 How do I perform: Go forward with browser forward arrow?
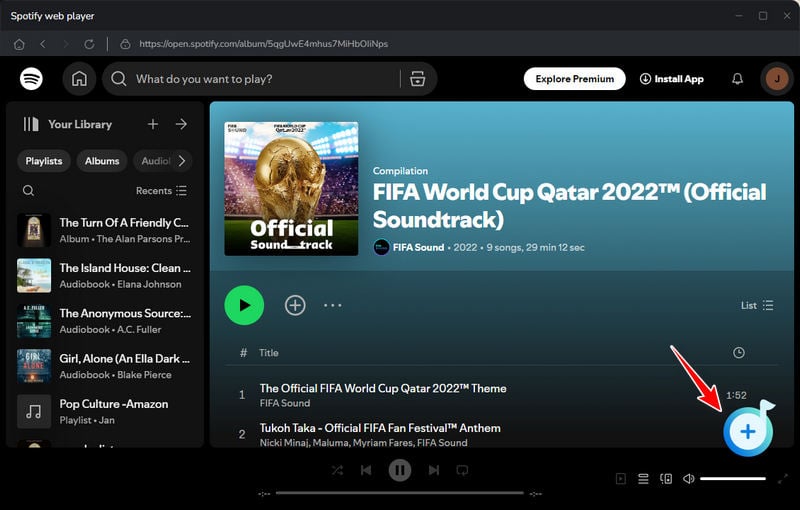pos(66,44)
